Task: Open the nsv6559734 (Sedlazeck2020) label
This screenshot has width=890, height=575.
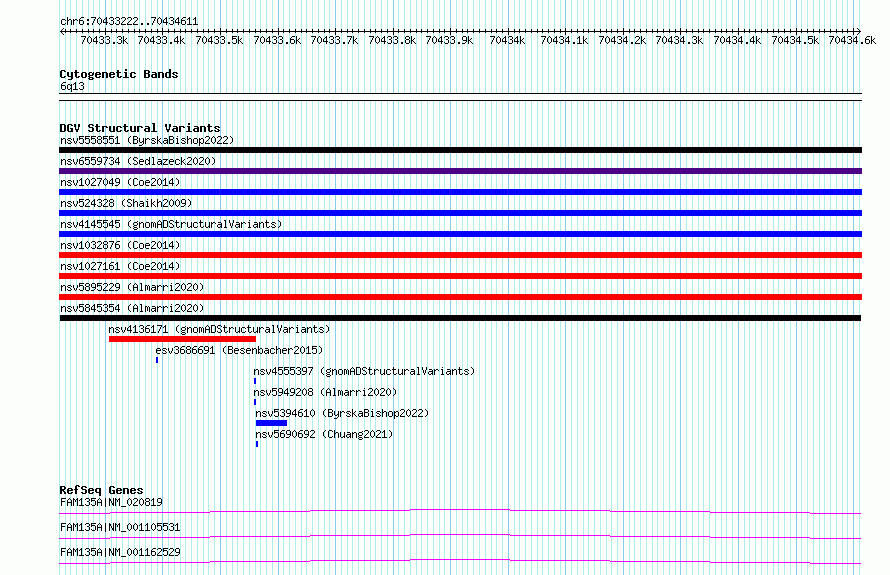Action: [x=138, y=161]
